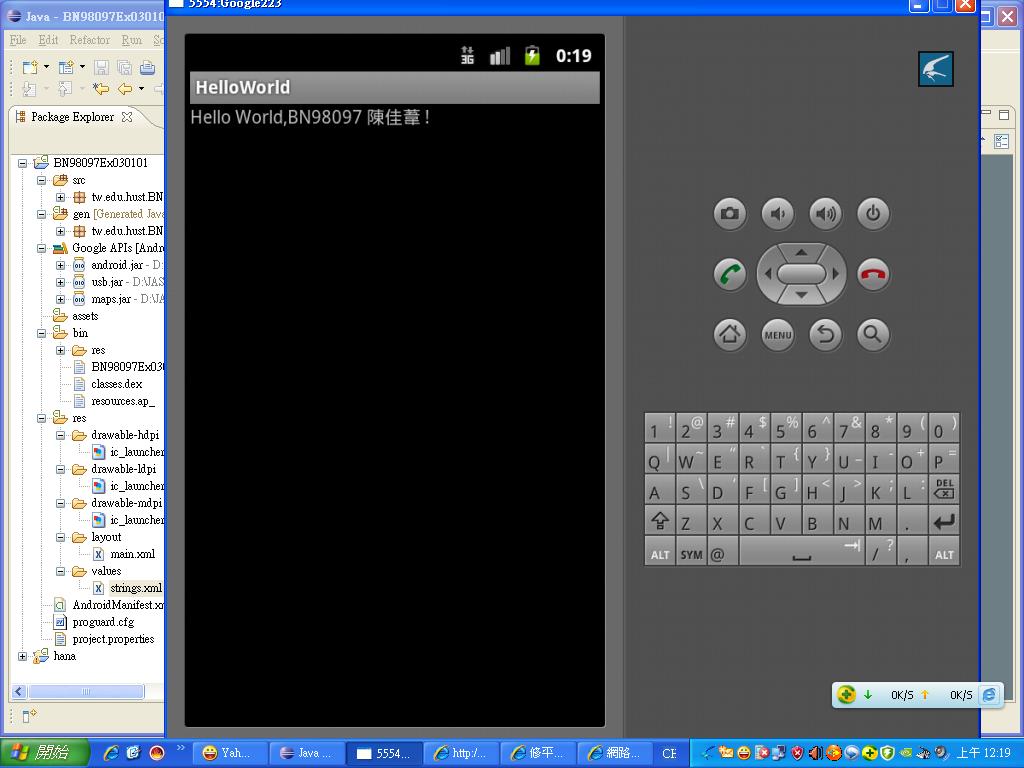Collapse the BN98097Ex030101 project node

pos(23,163)
